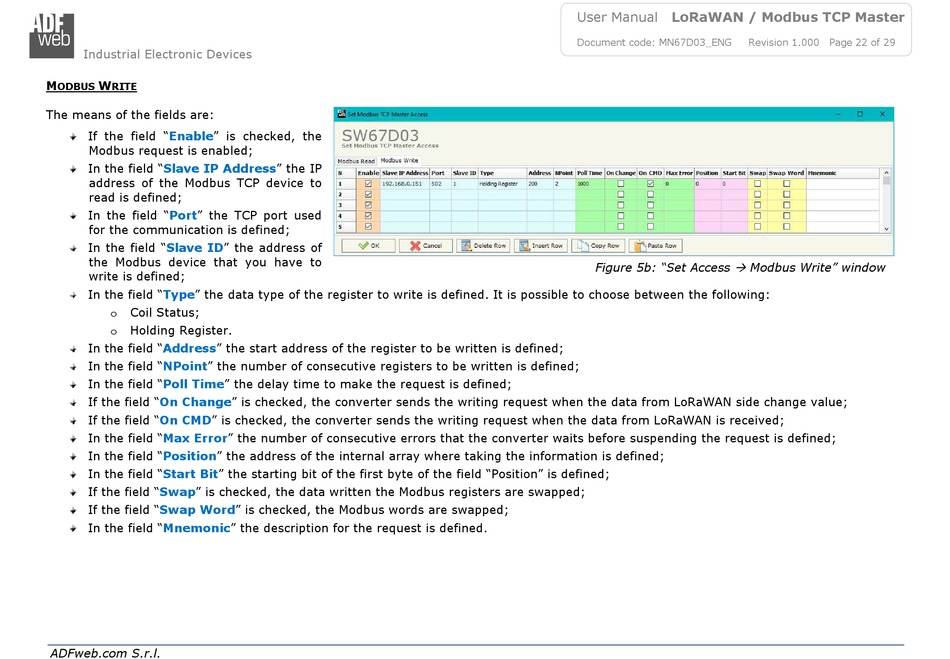Uncheck the Enable checkbox in row 1
This screenshot has width=950, height=659.
(367, 184)
